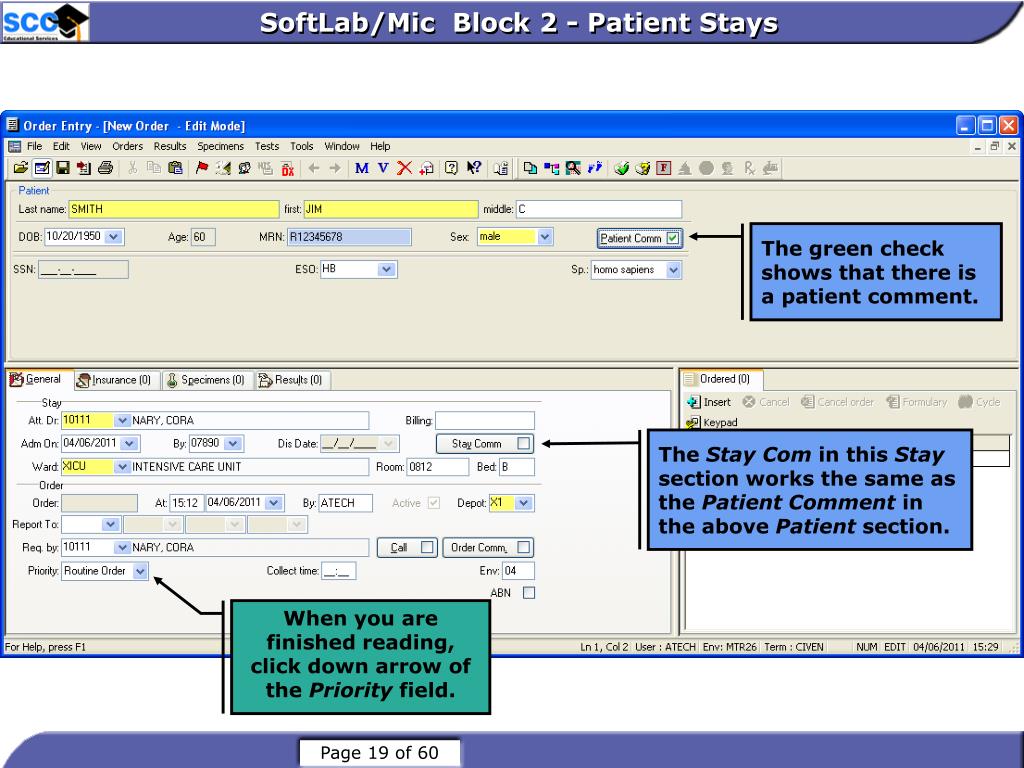
Task: Select the Ordered (0) tab
Action: [720, 379]
